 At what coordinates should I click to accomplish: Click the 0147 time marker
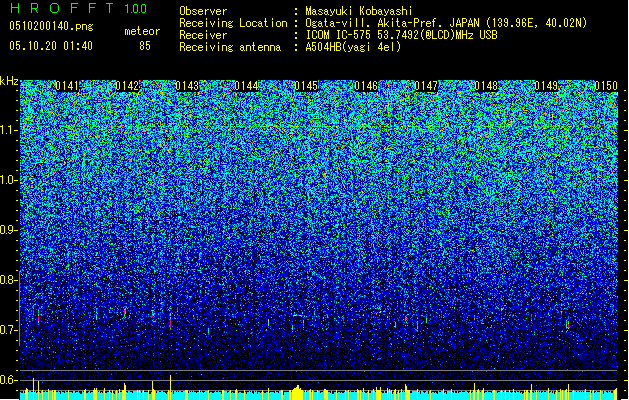[426, 86]
